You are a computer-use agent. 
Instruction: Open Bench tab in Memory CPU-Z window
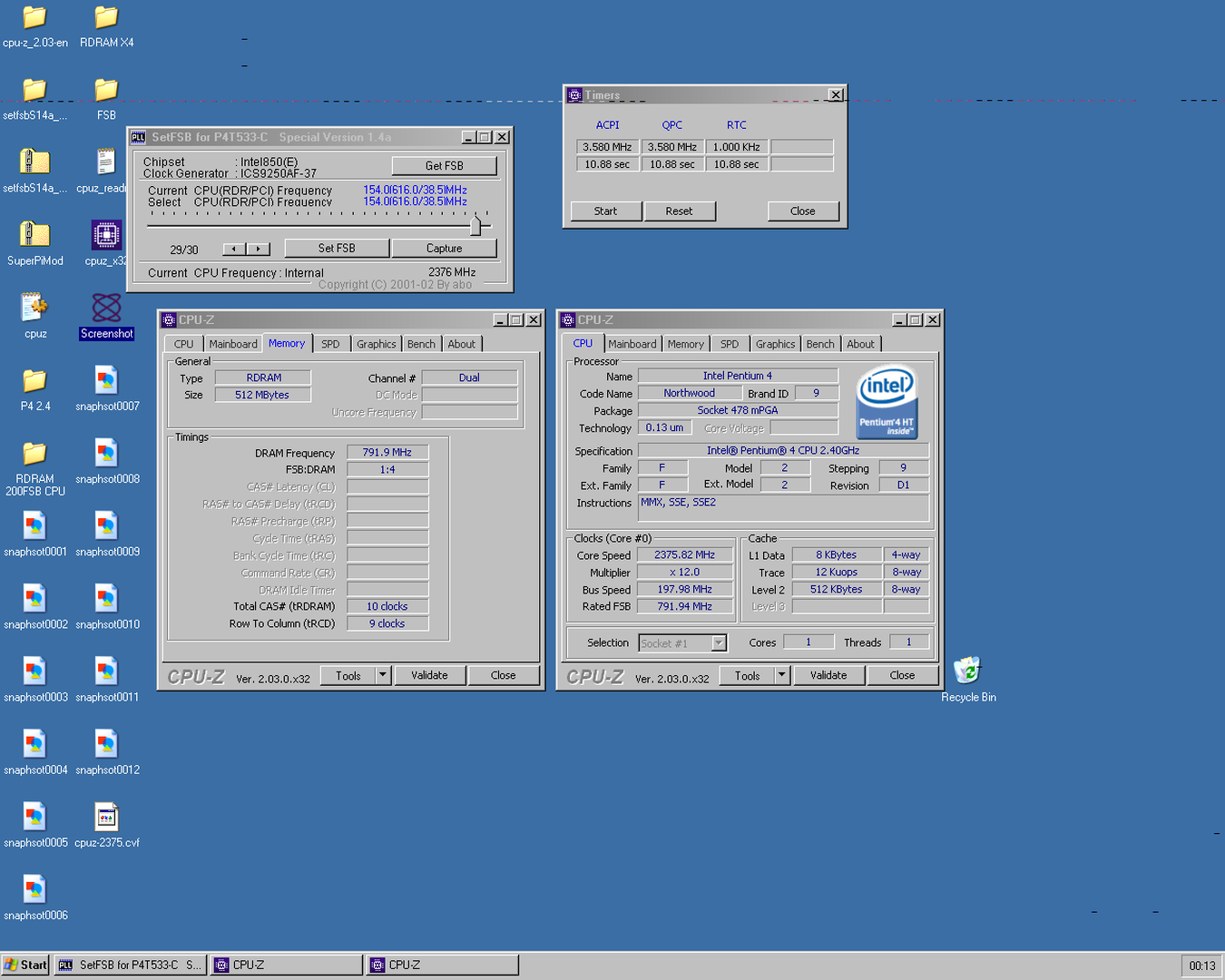[x=421, y=344]
